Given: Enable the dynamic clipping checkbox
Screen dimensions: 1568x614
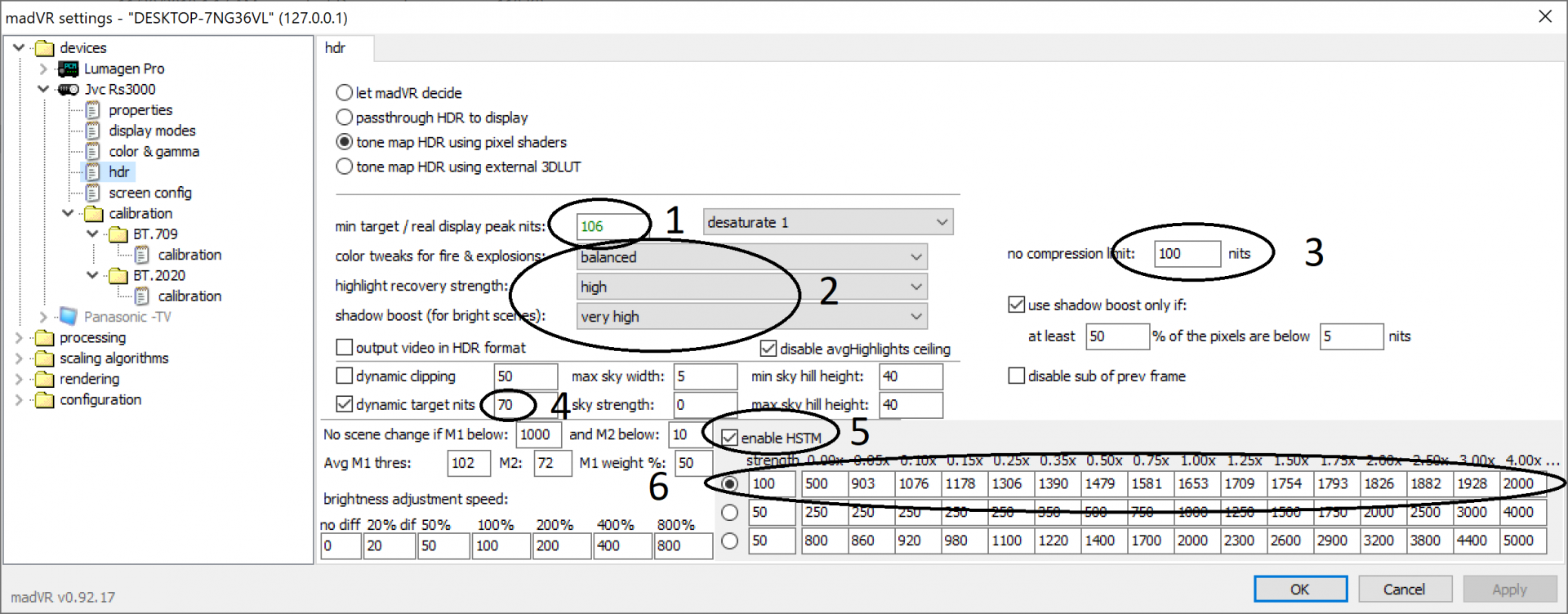Looking at the screenshot, I should 345,376.
